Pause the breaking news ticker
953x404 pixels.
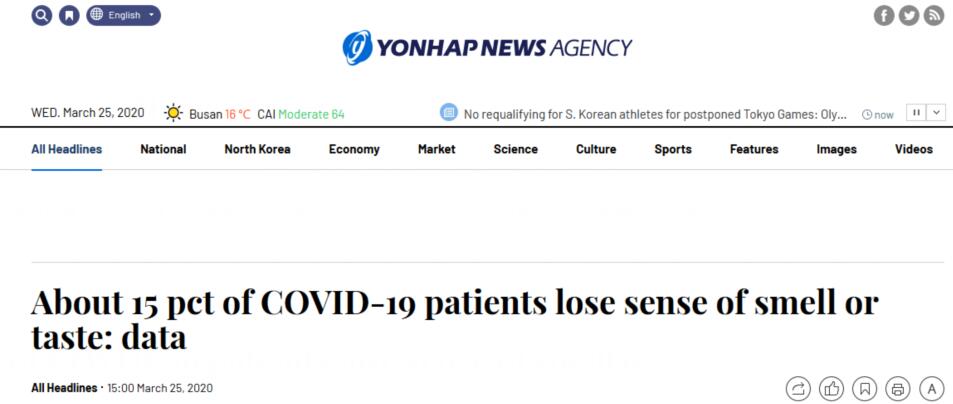916,112
